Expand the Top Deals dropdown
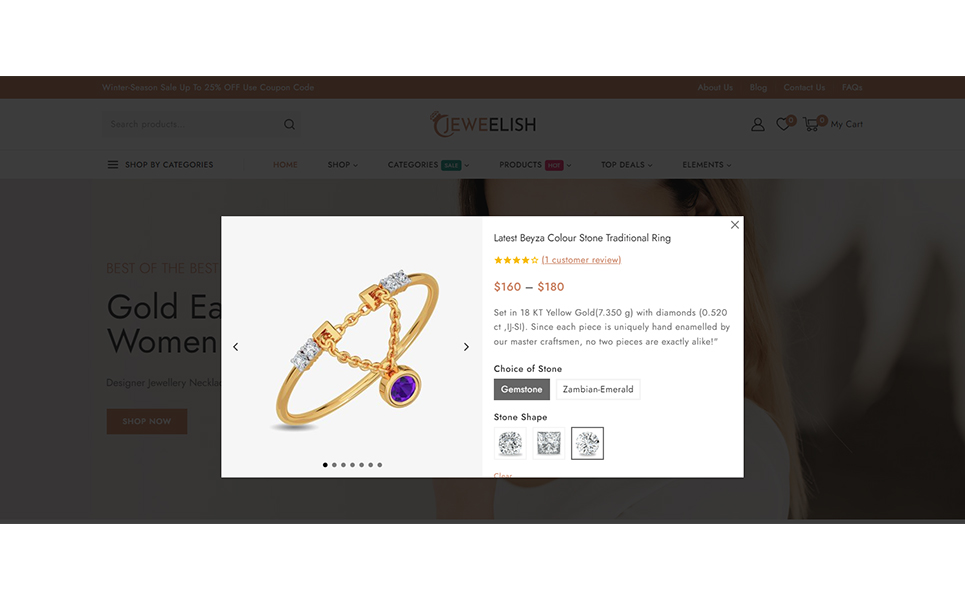 [x=627, y=165]
